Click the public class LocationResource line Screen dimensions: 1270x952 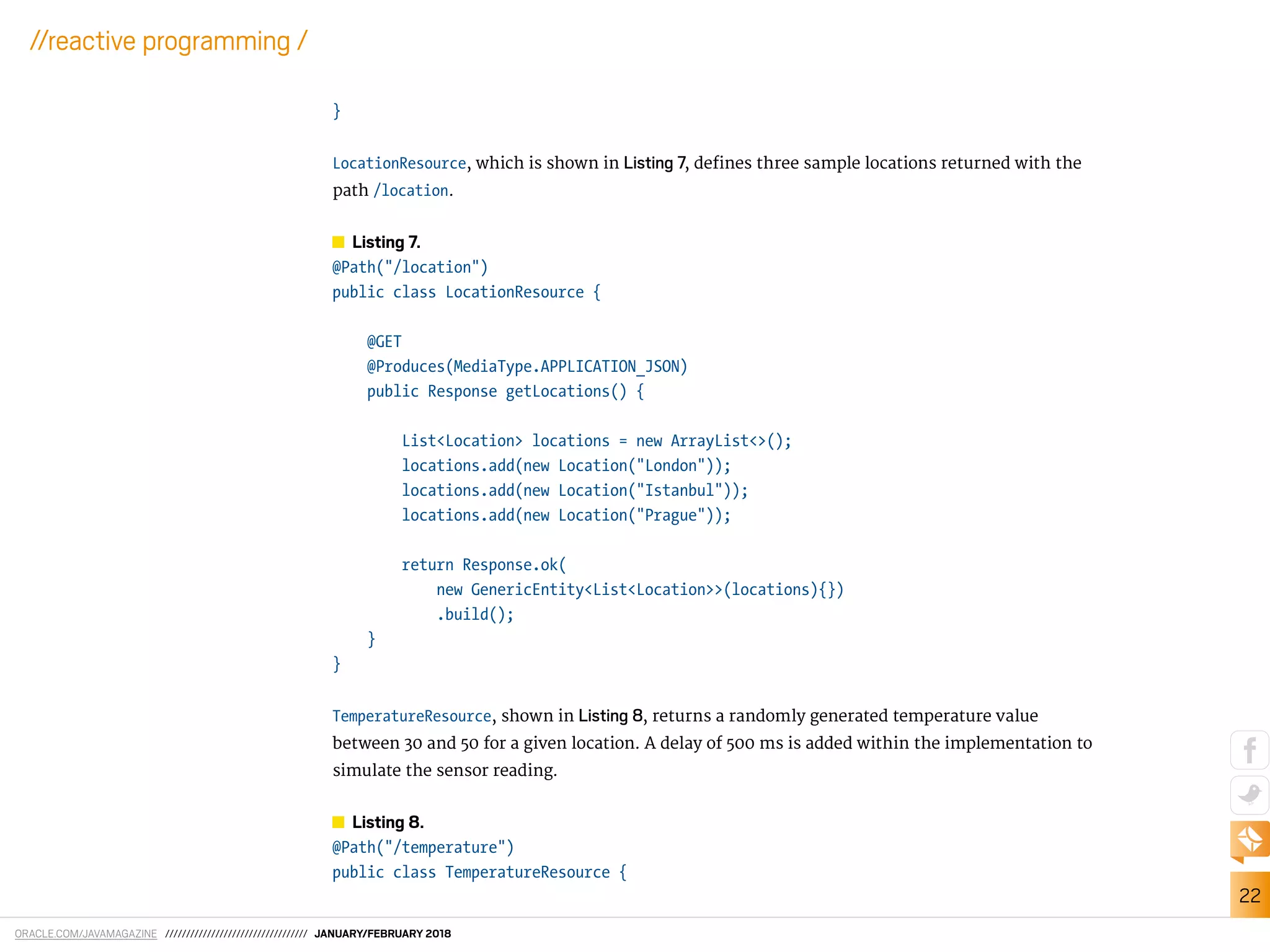tap(466, 292)
